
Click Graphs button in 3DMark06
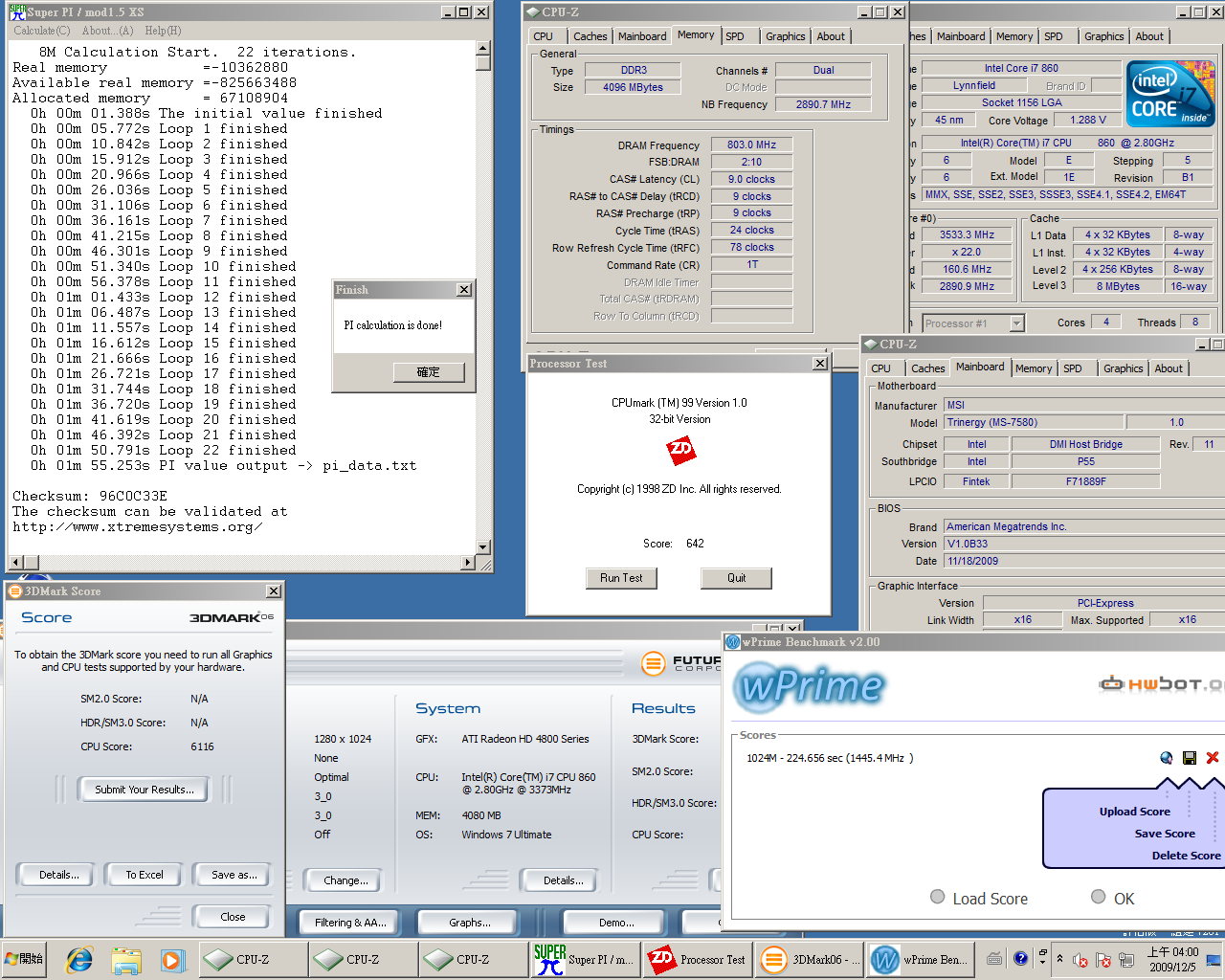(x=469, y=923)
